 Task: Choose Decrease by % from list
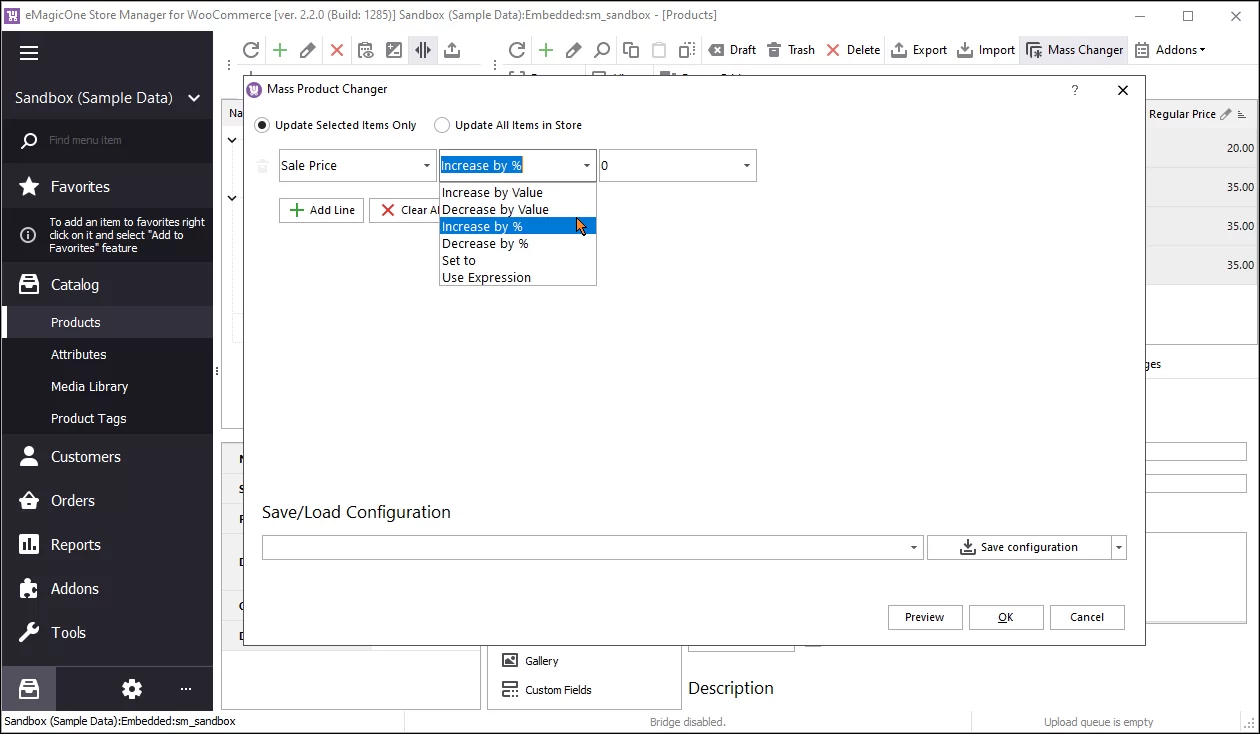pyautogui.click(x=485, y=243)
